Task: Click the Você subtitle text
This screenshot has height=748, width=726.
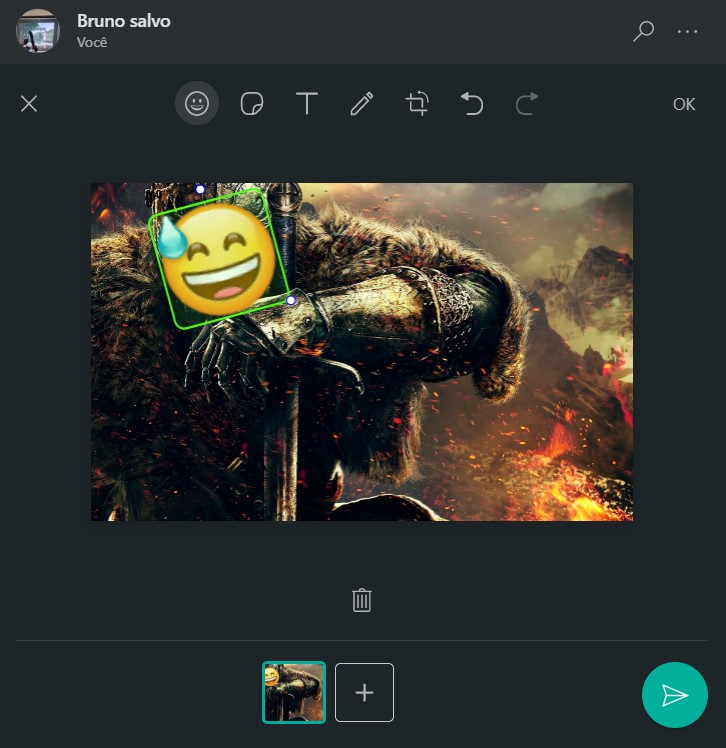Action: tap(92, 42)
